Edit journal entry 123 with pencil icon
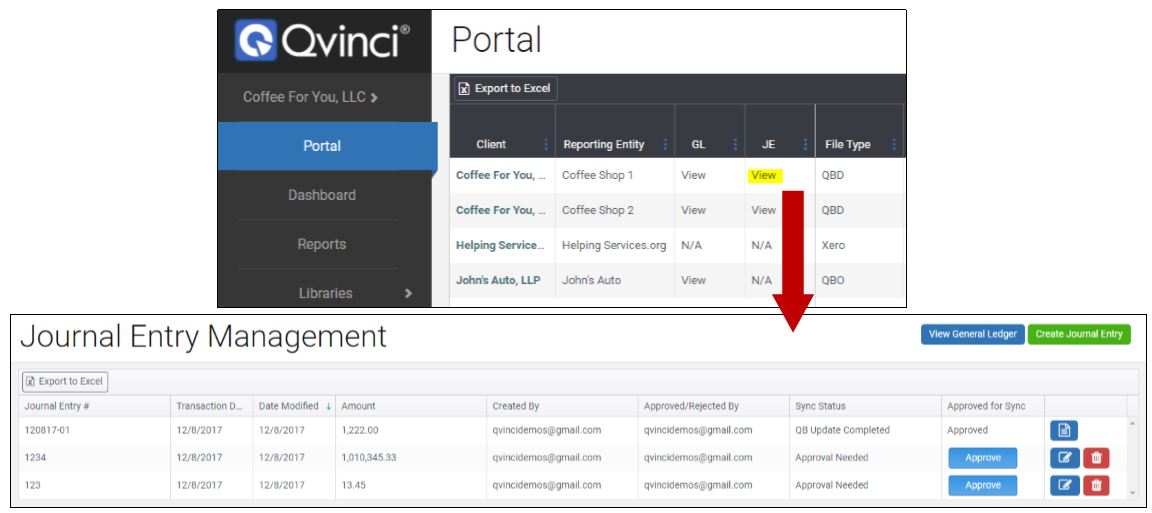This screenshot has height=513, width=1152. [1064, 485]
